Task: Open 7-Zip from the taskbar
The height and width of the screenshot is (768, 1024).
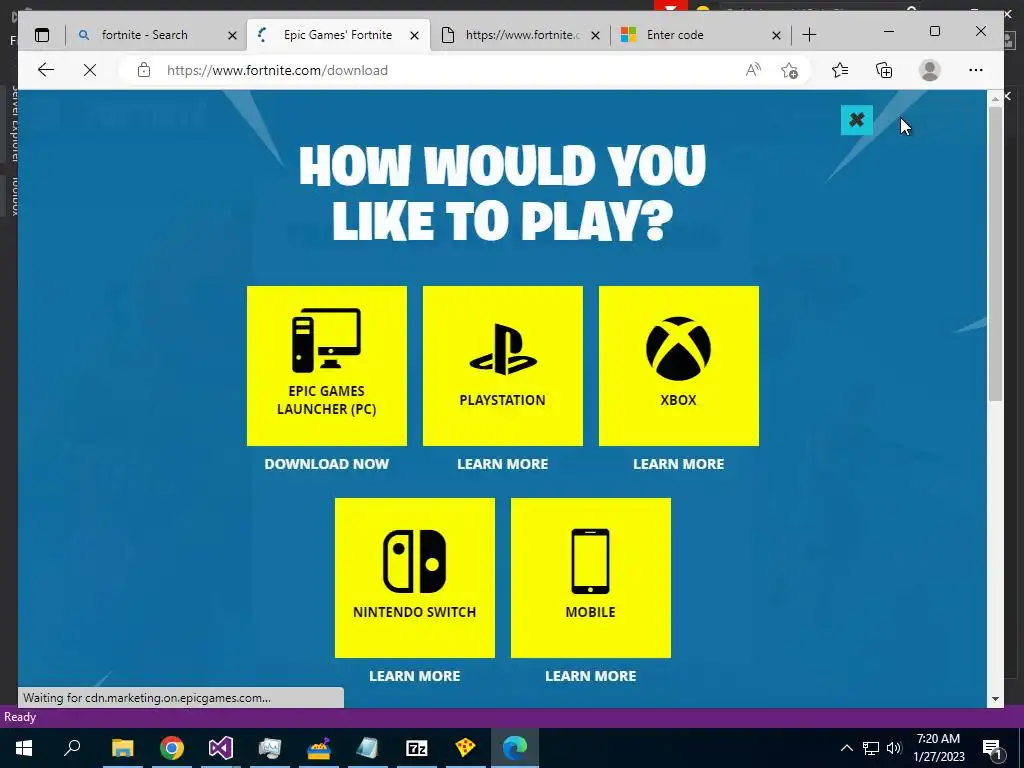Action: [417, 748]
